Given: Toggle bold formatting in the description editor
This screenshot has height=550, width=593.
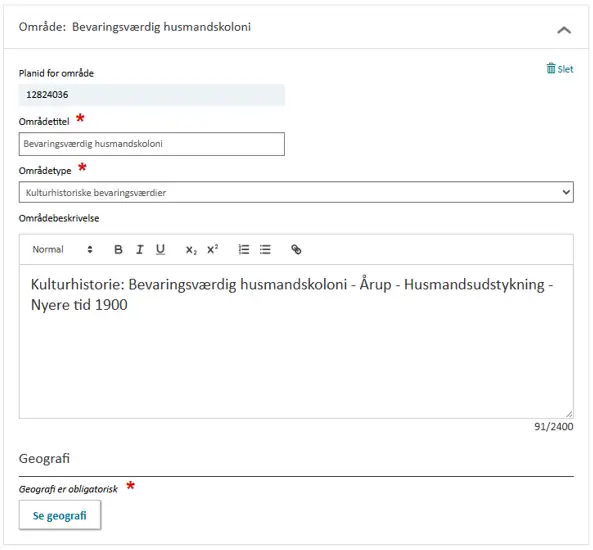Looking at the screenshot, I should tap(118, 250).
